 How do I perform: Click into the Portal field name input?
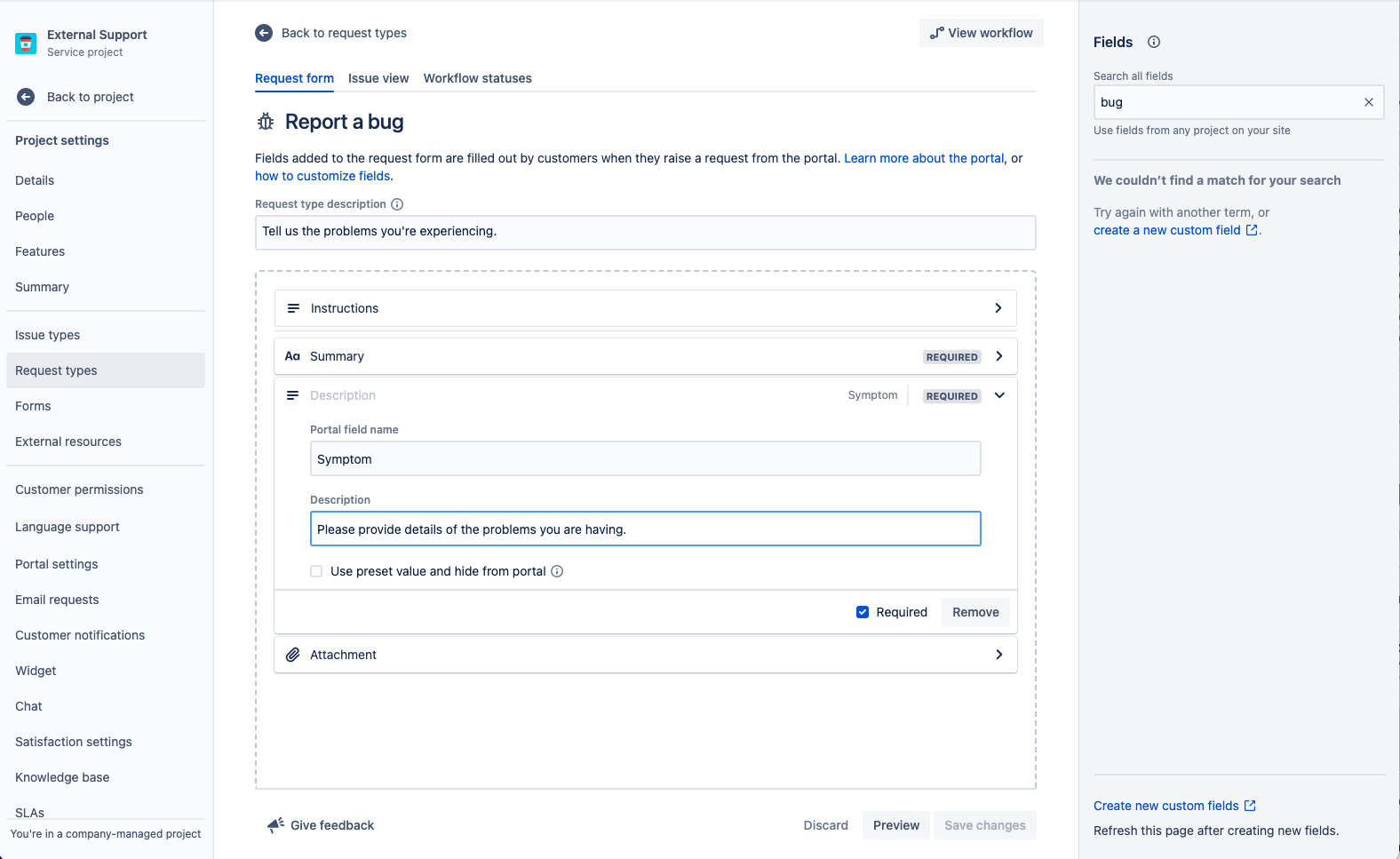pos(645,459)
